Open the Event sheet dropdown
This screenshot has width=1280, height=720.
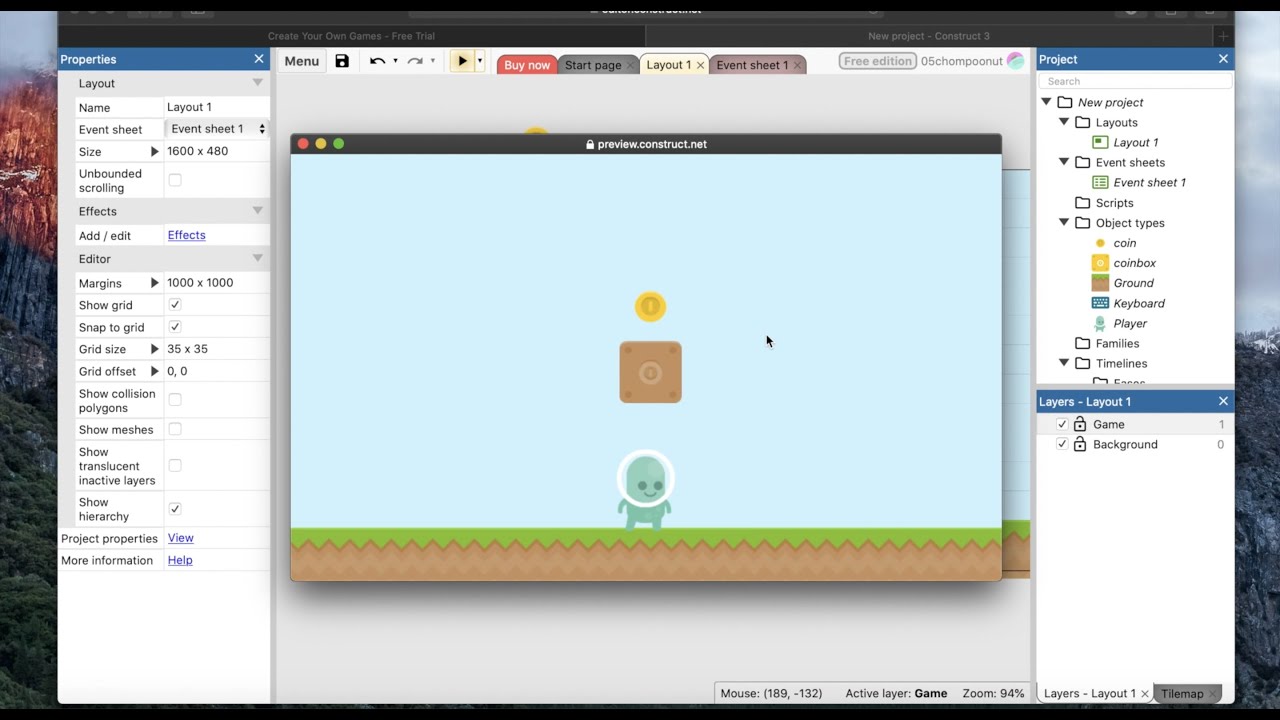[x=217, y=129]
